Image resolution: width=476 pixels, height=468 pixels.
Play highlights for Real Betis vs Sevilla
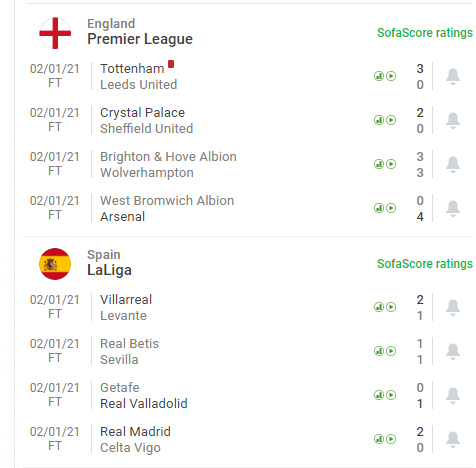click(x=391, y=351)
